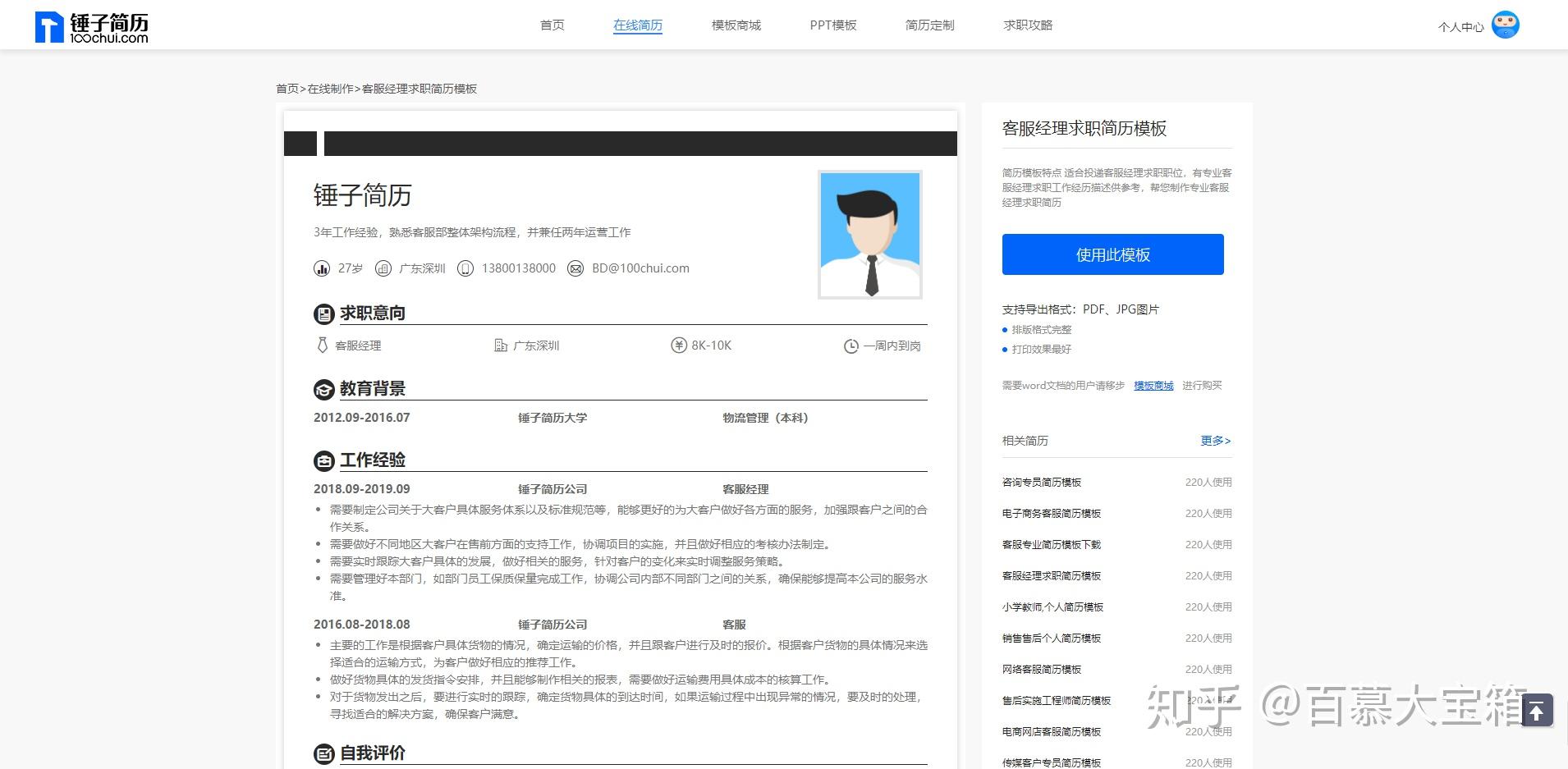
Task: Open 客服专业简历模板下载
Action: pyautogui.click(x=1052, y=545)
